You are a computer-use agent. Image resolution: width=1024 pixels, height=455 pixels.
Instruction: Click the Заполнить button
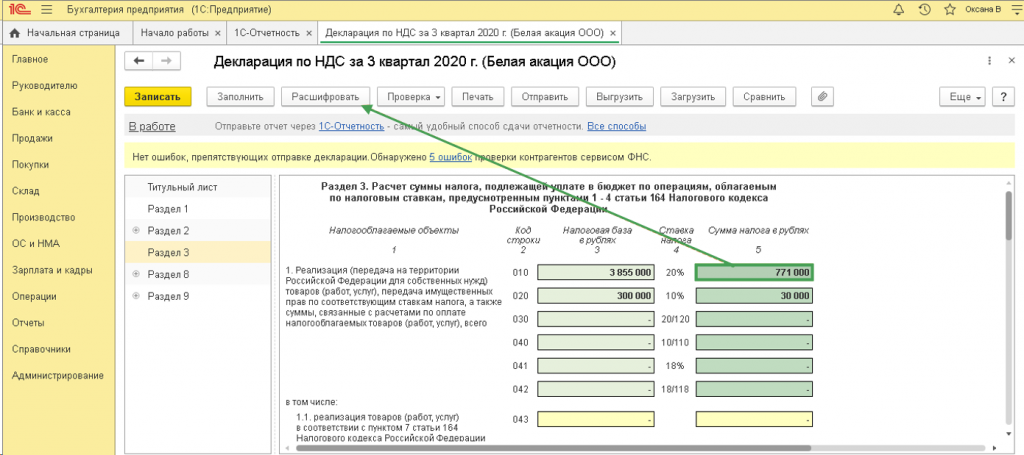point(240,97)
